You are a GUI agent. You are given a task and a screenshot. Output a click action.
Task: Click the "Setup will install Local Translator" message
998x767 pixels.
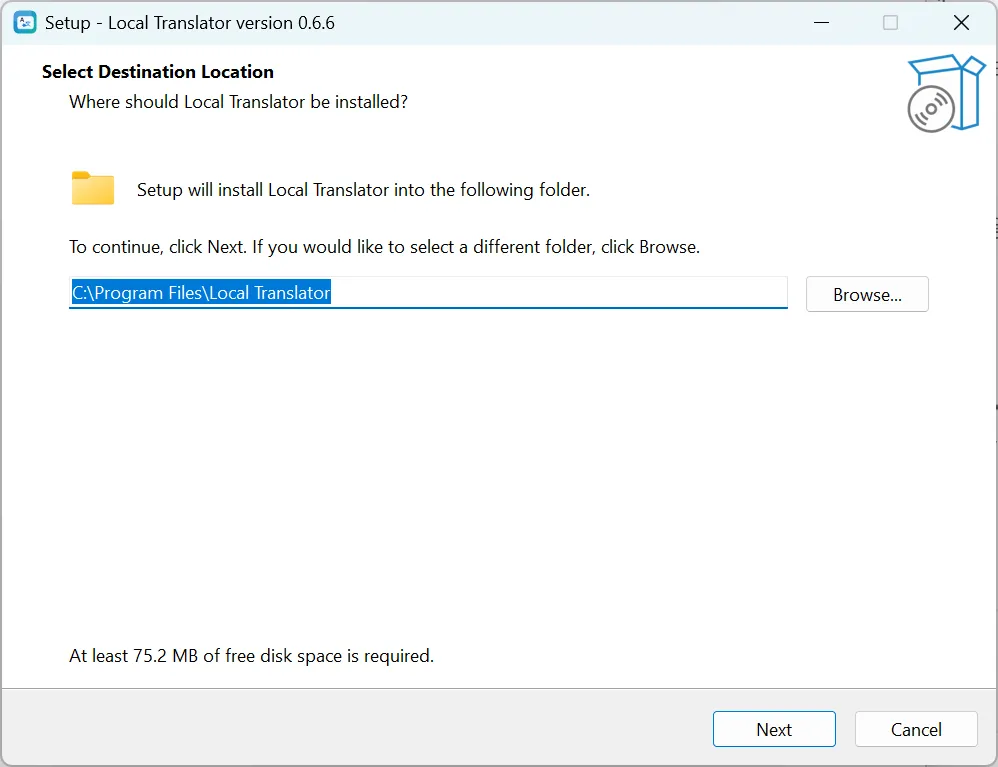click(363, 190)
